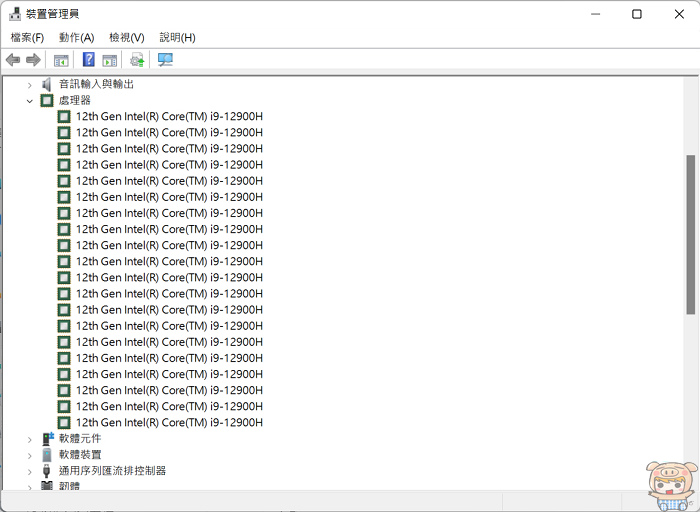The height and width of the screenshot is (512, 700).
Task: Select the 通用序列匯流排控制器 label
Action: click(112, 471)
